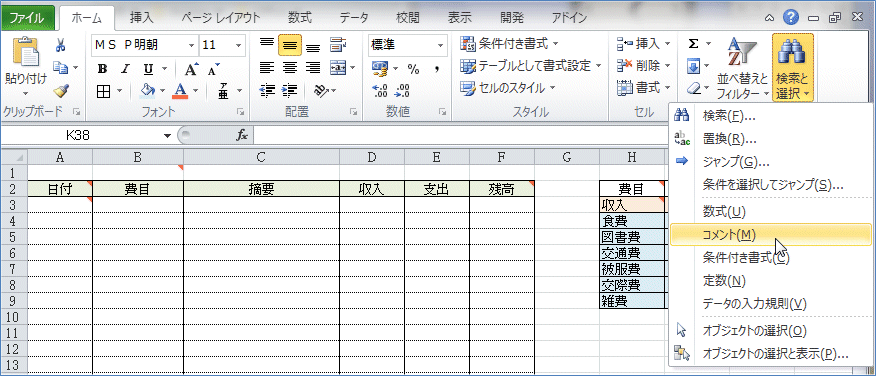
Task: Click the Fill down arrow icon
Action: tap(693, 67)
